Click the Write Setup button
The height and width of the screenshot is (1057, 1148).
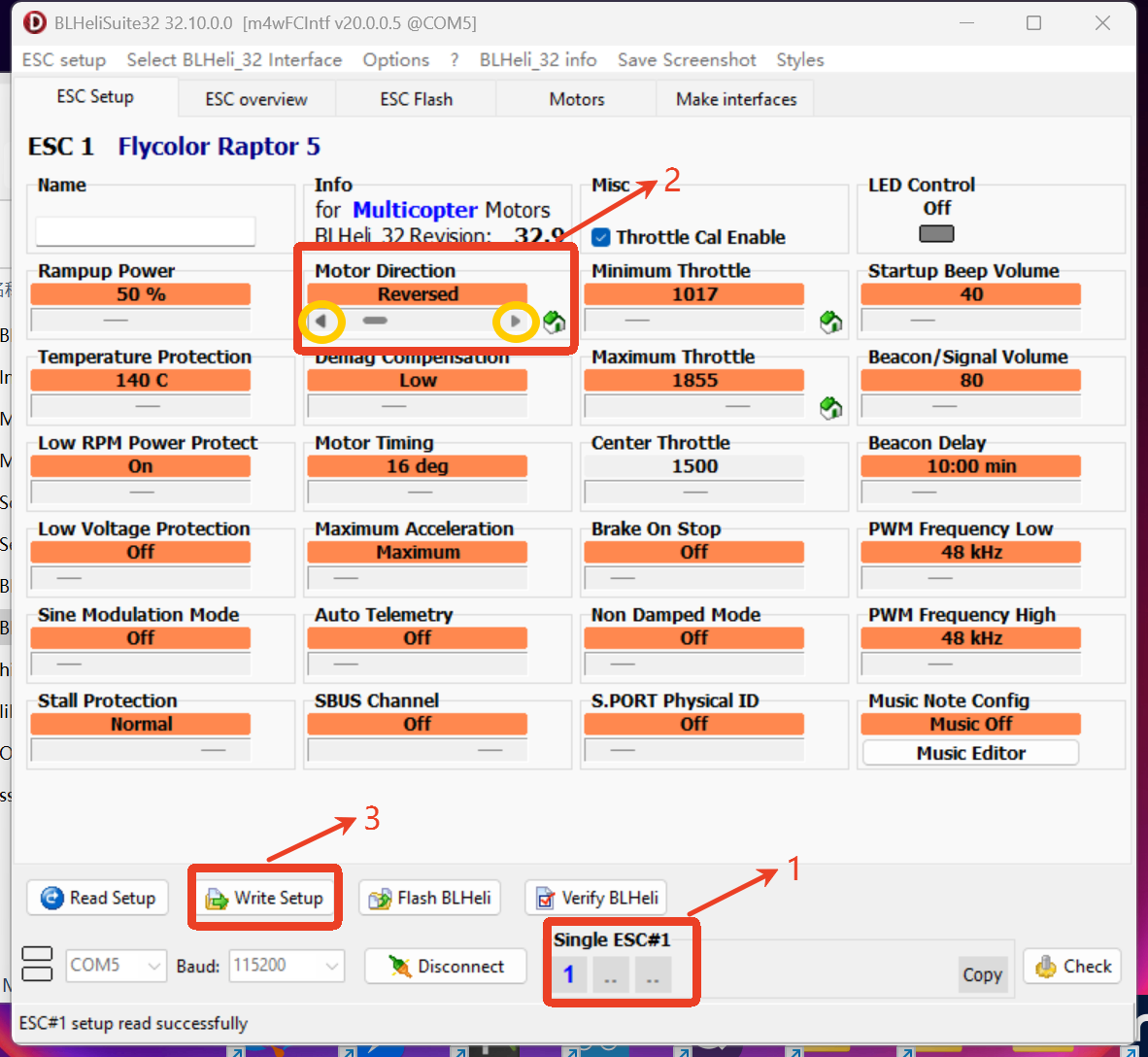pyautogui.click(x=264, y=898)
